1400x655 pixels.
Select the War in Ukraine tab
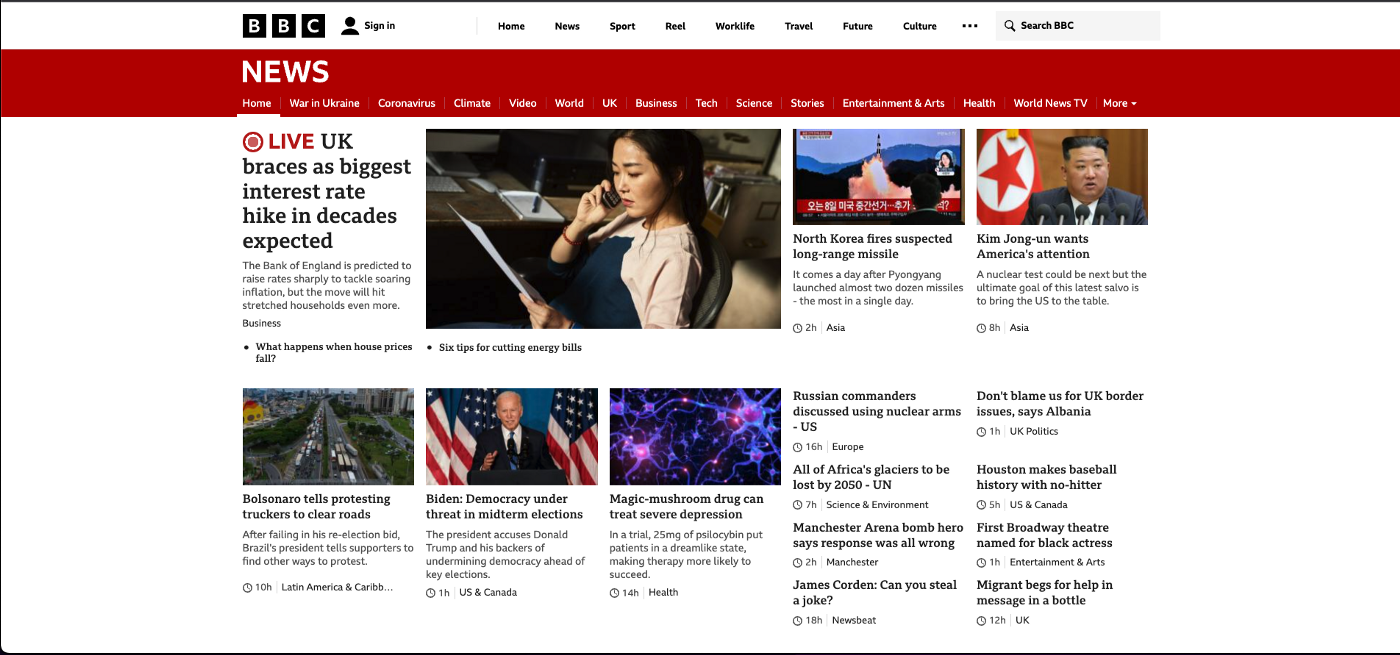click(324, 103)
